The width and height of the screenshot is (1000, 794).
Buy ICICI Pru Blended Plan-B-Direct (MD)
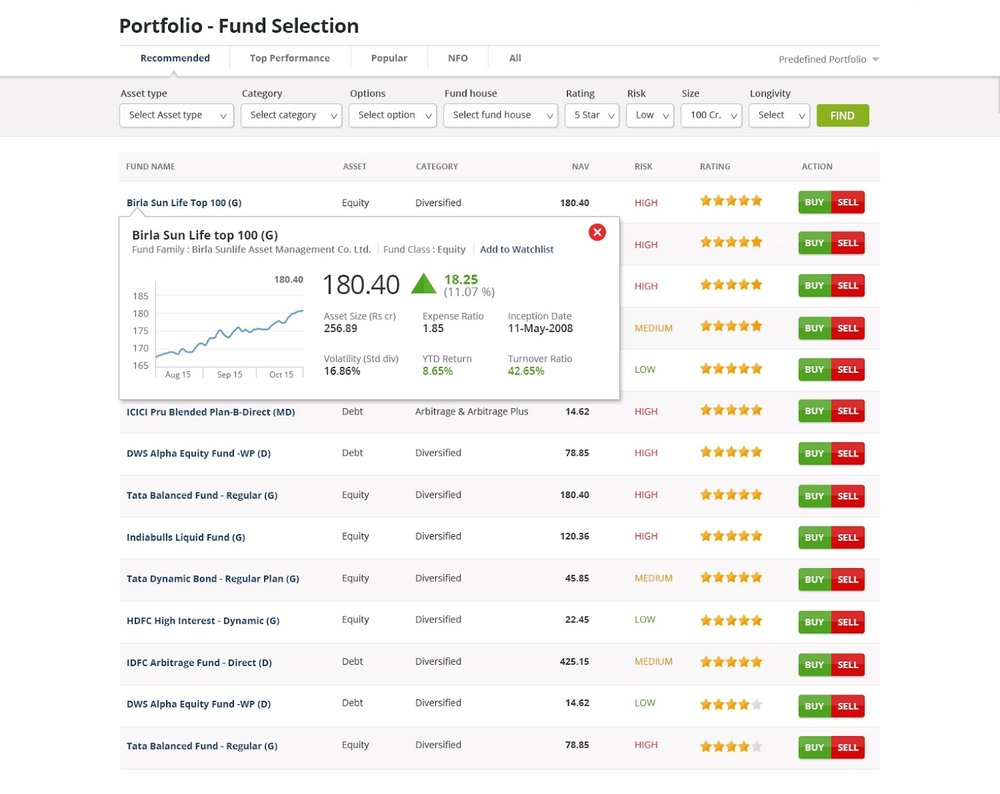pos(814,411)
